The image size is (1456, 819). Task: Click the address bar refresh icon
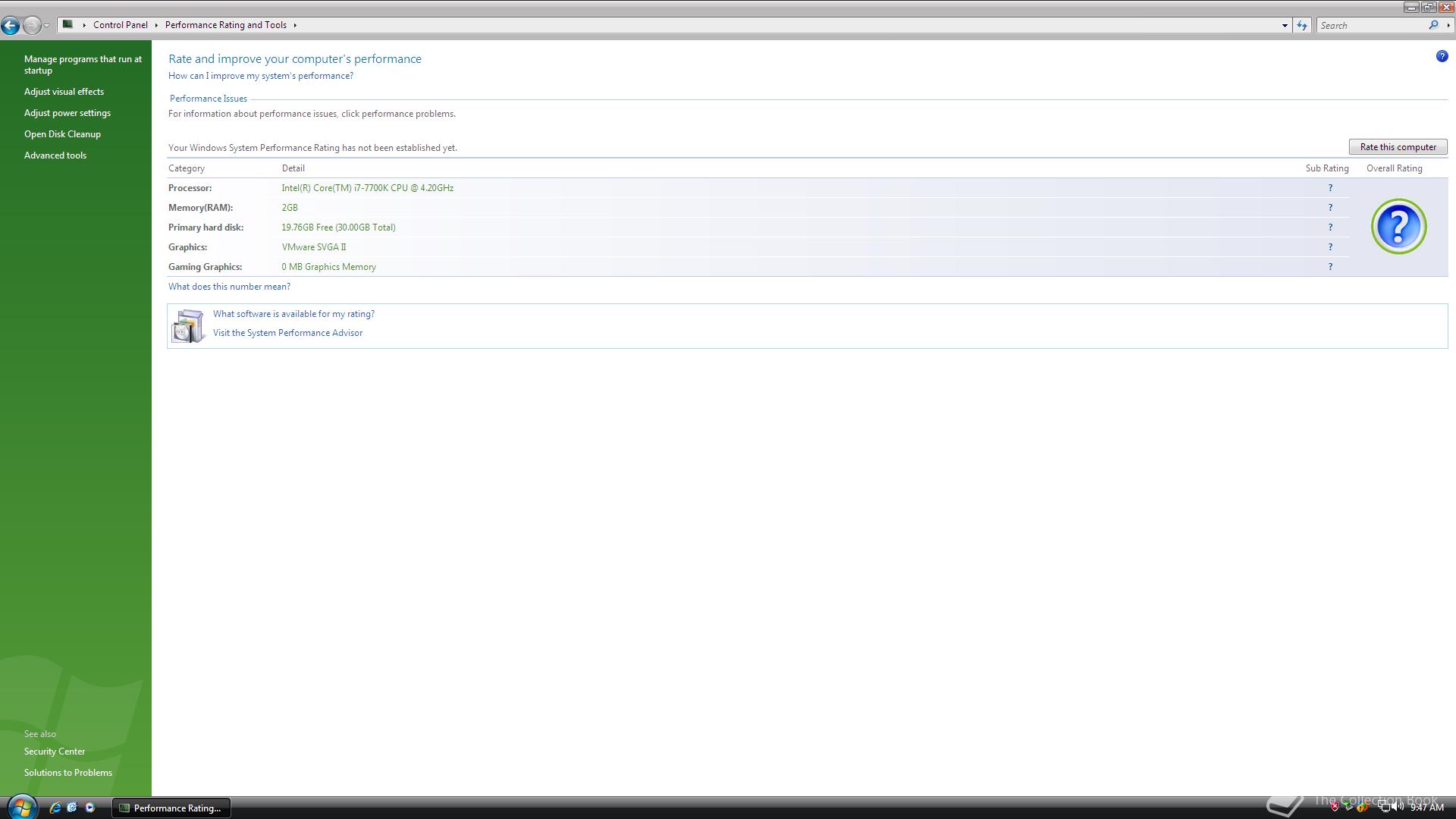1302,25
